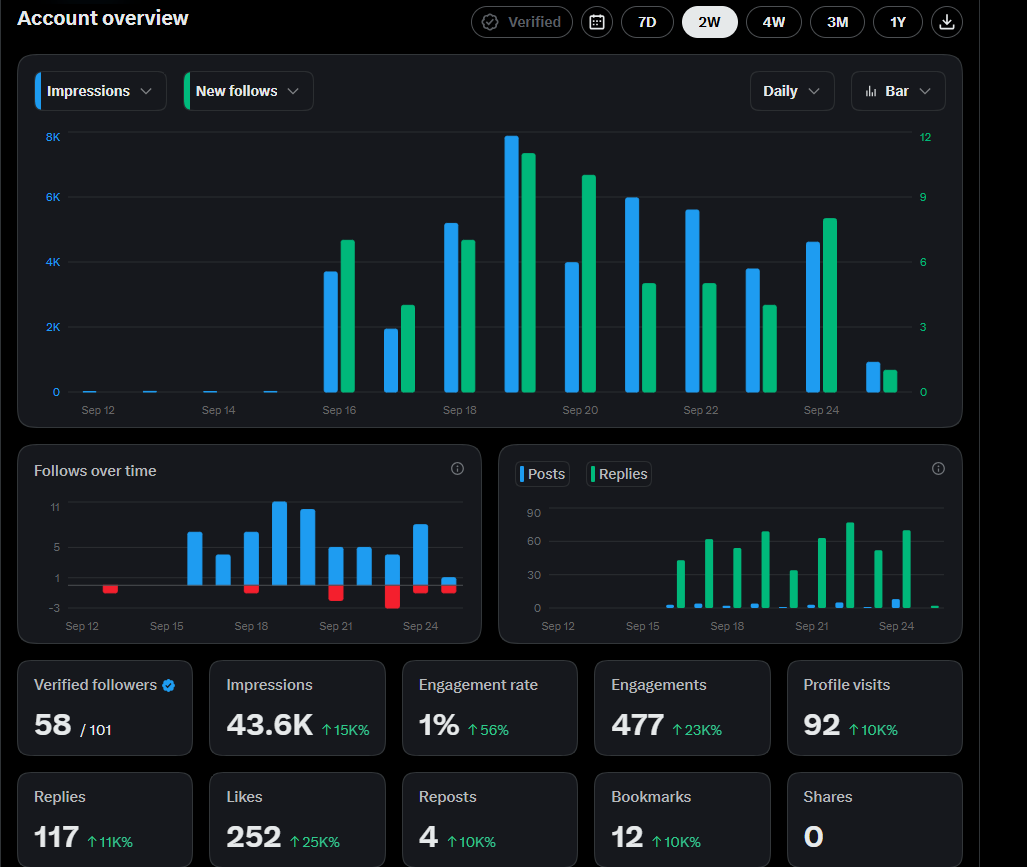This screenshot has height=867, width=1027.
Task: Open the New follows metric dropdown
Action: coord(248,91)
